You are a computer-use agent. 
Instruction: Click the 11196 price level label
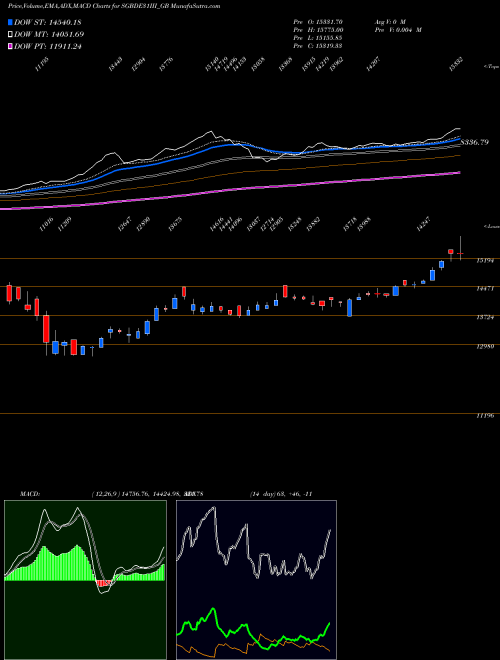485,416
